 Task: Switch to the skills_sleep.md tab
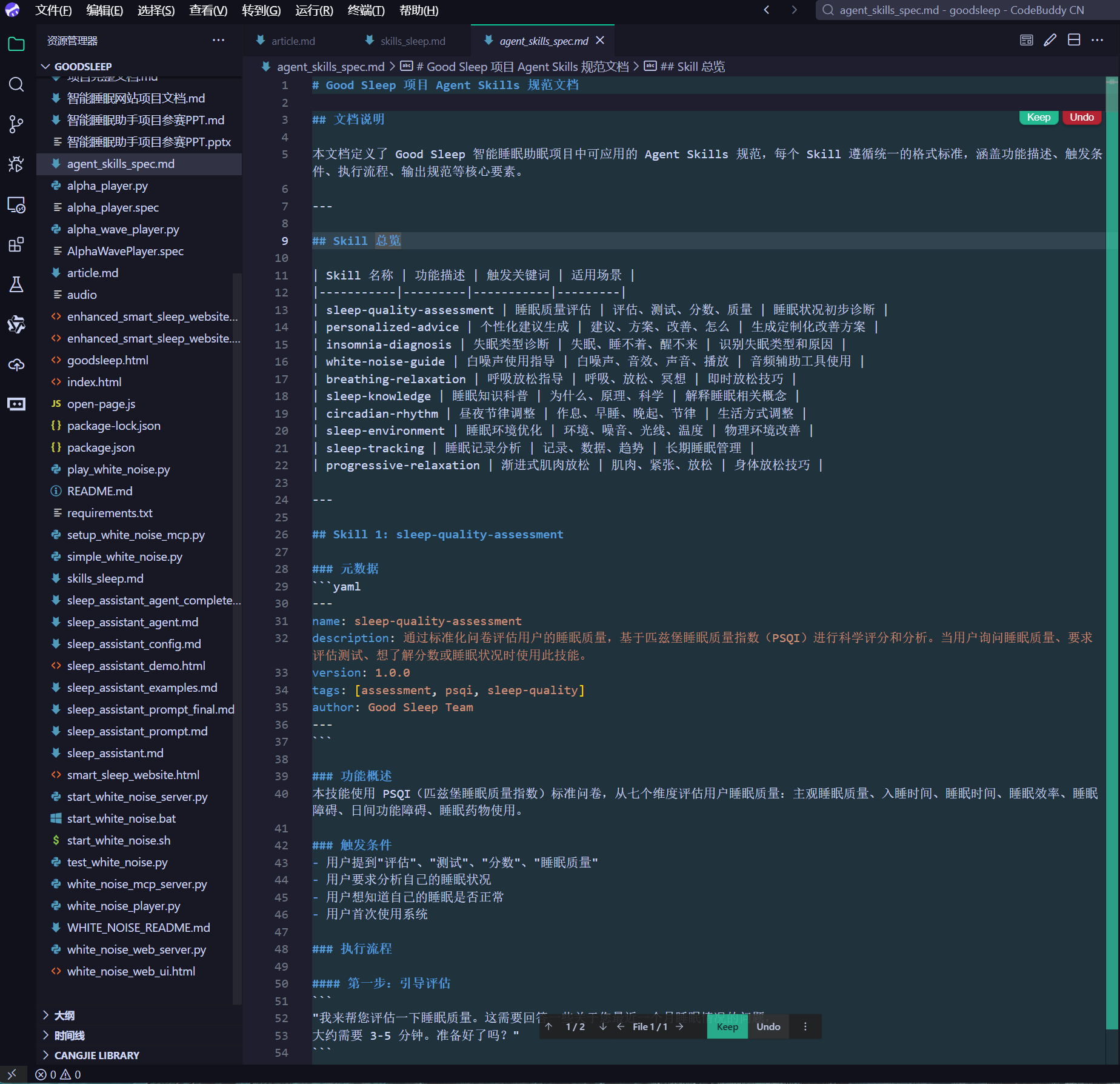413,41
